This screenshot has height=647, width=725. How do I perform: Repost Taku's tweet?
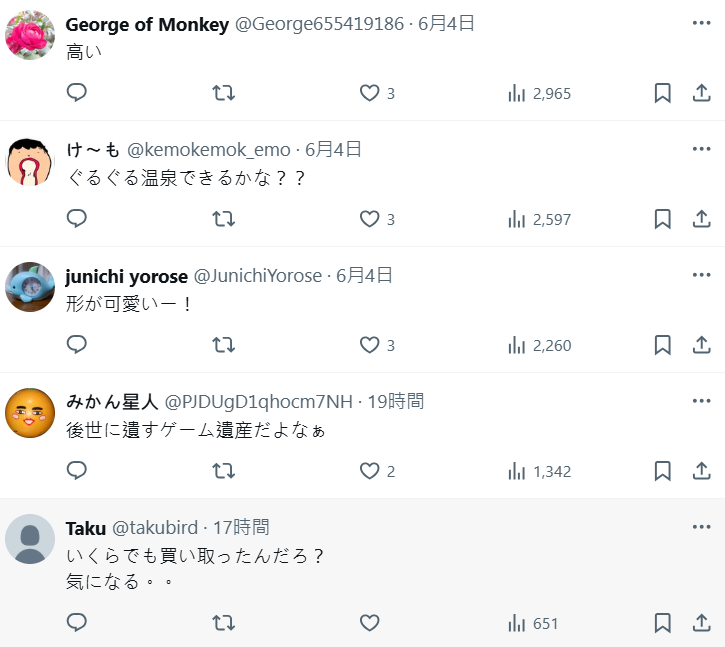click(x=224, y=623)
